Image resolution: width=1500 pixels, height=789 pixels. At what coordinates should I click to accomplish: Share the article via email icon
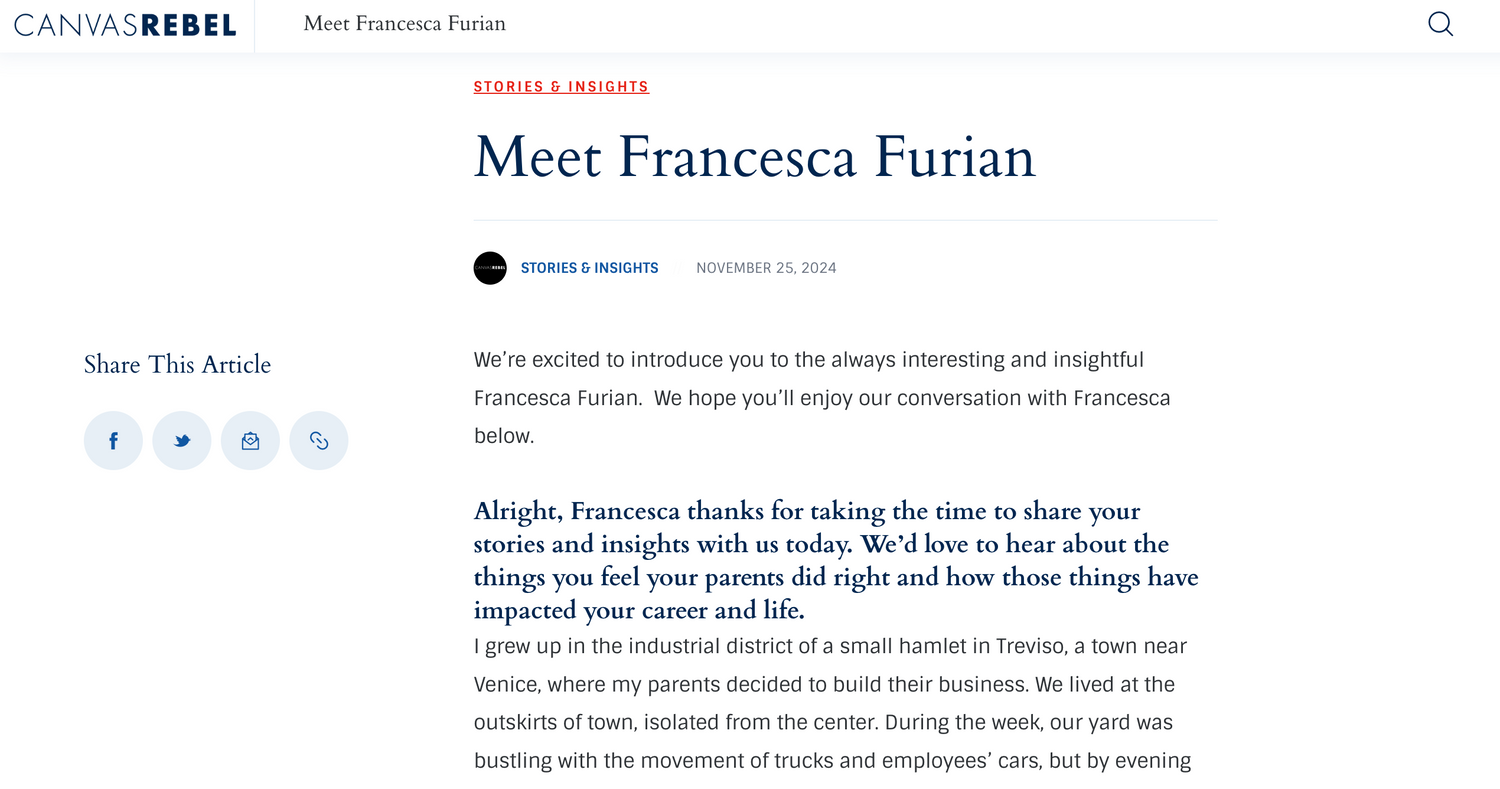pos(250,440)
